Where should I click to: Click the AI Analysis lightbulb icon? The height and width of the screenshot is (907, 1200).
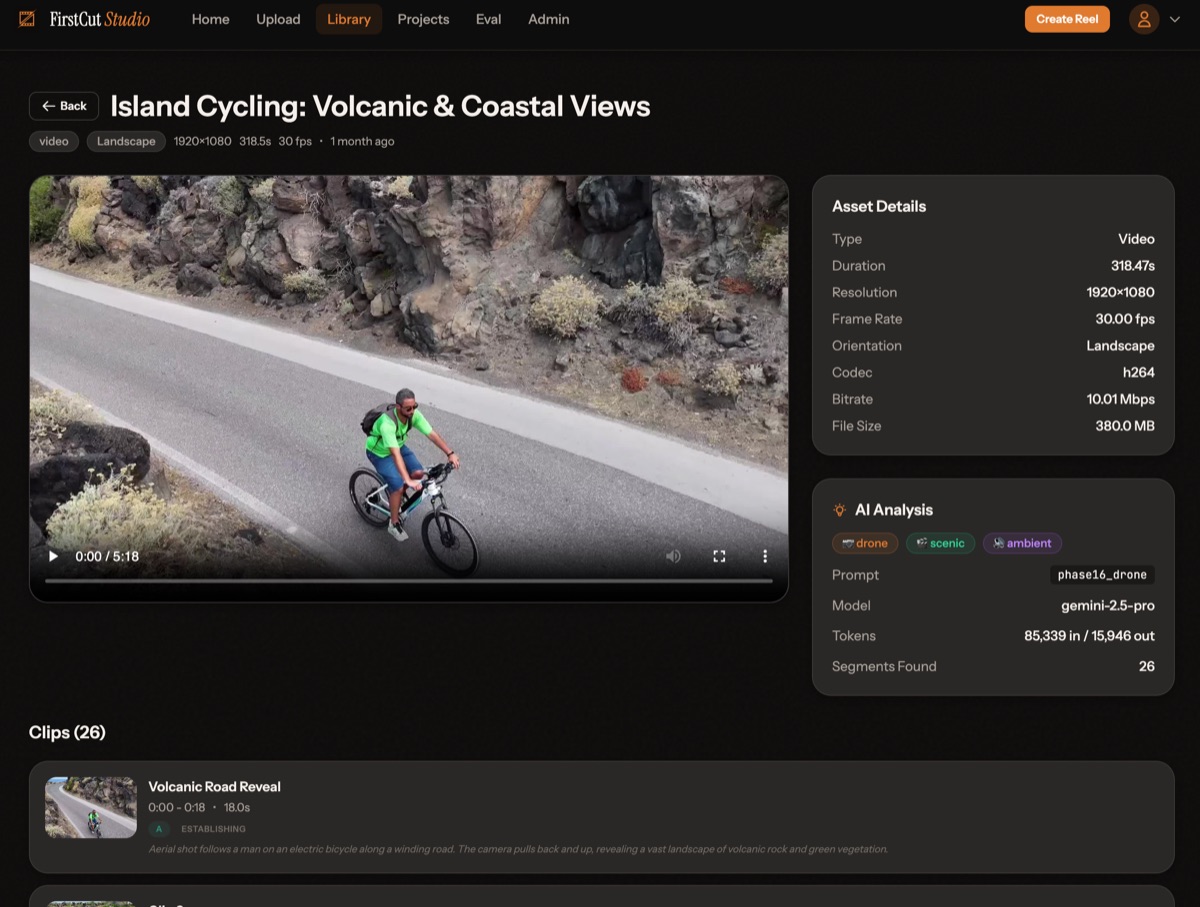point(839,509)
